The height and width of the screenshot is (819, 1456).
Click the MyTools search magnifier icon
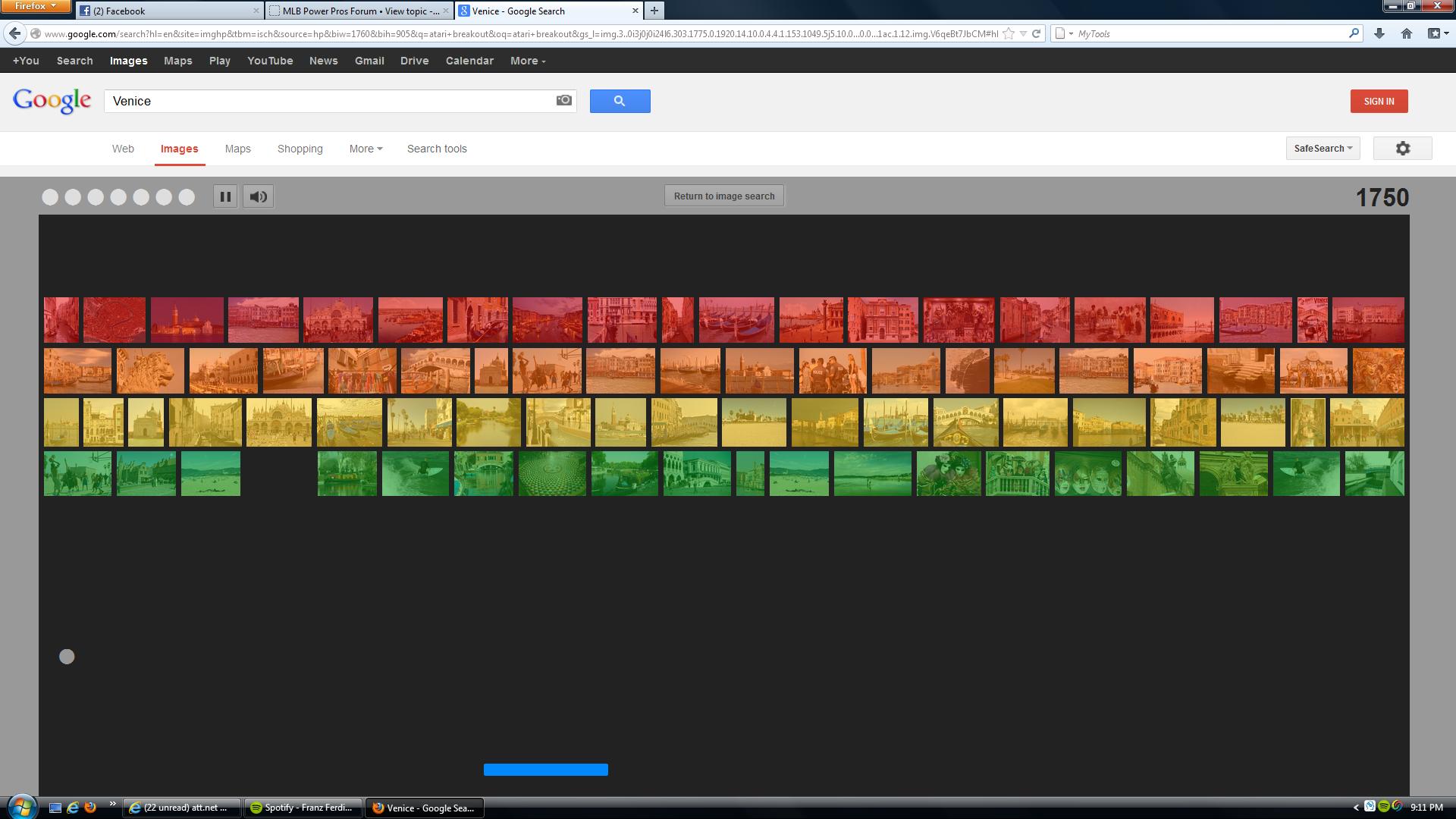coord(1354,33)
